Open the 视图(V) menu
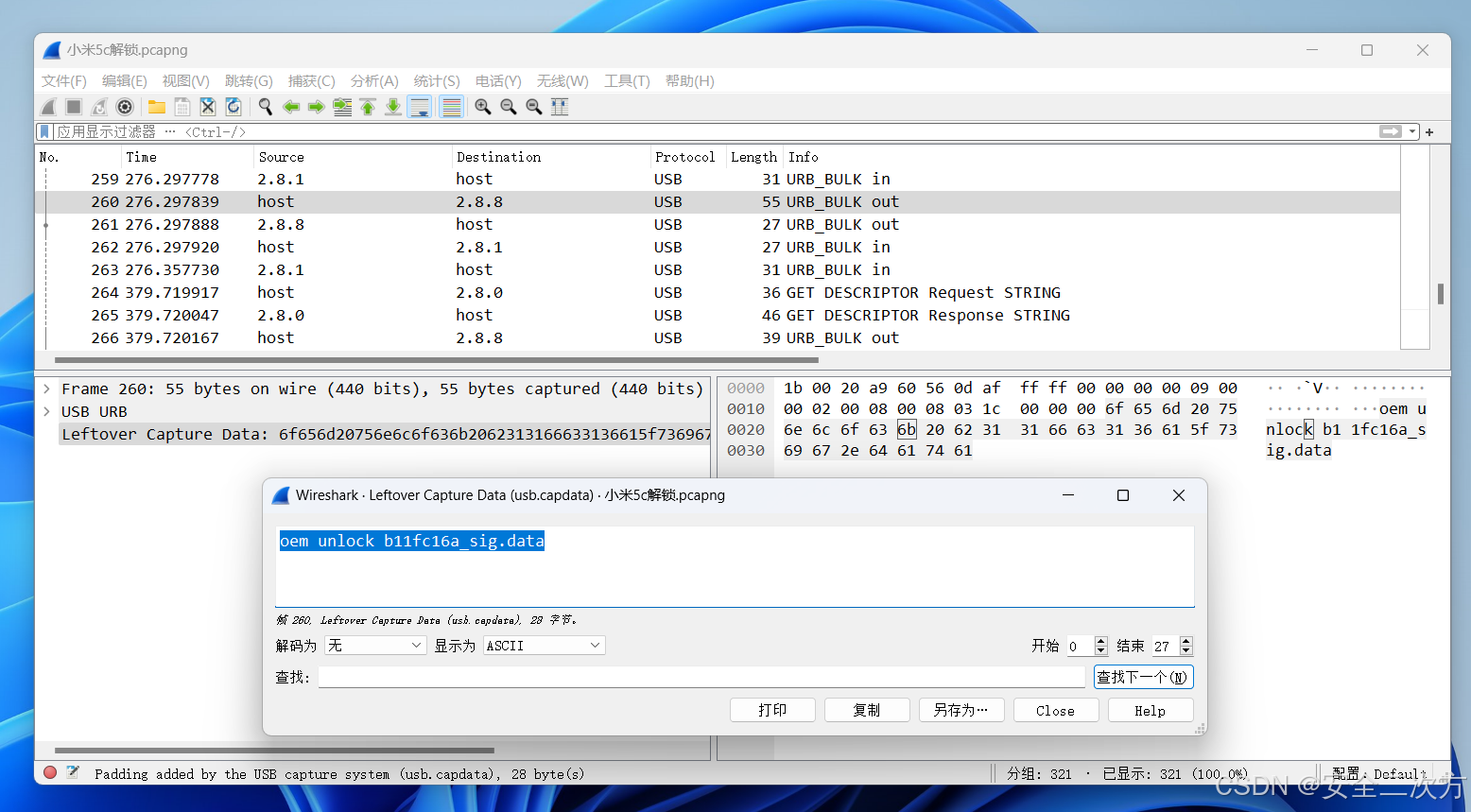Screen dimensions: 1471x812 (x=185, y=81)
